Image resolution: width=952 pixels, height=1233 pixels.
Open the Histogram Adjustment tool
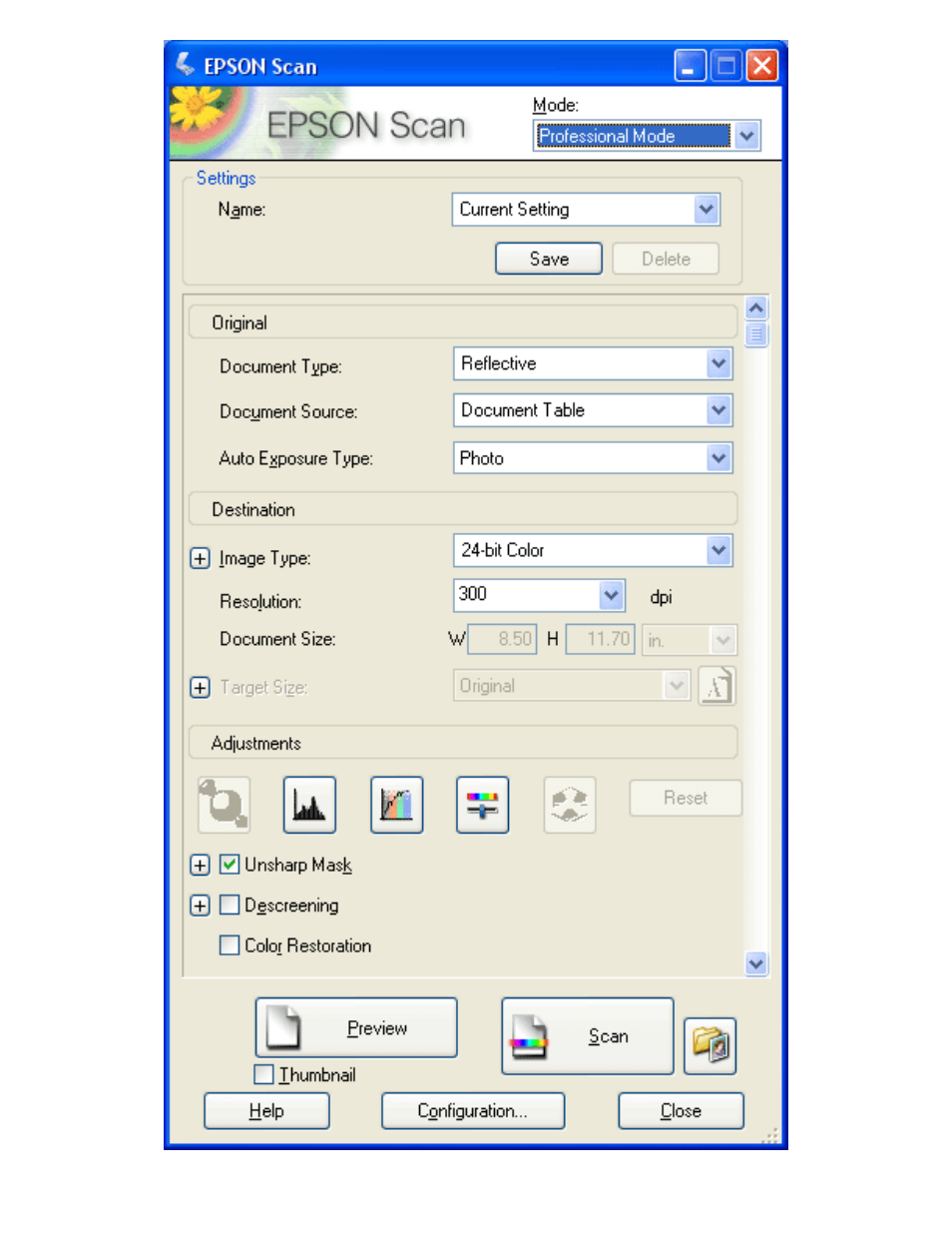click(x=309, y=805)
